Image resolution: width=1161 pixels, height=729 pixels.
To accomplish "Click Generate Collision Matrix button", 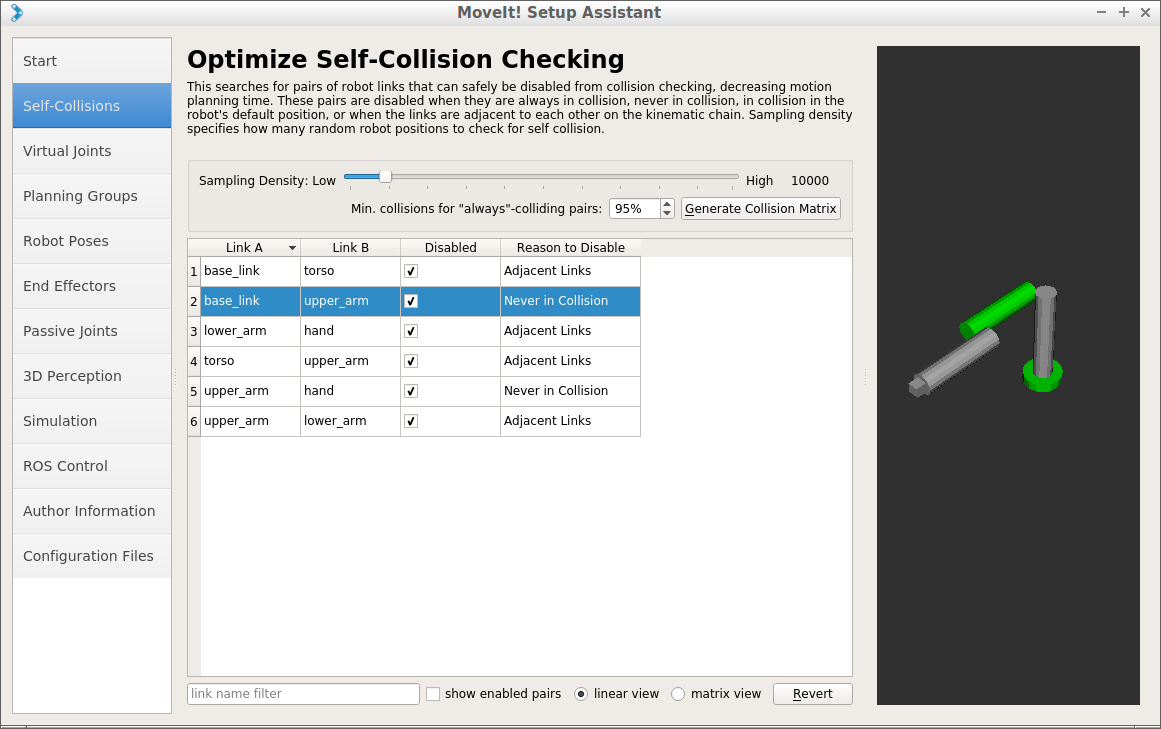I will click(x=760, y=209).
